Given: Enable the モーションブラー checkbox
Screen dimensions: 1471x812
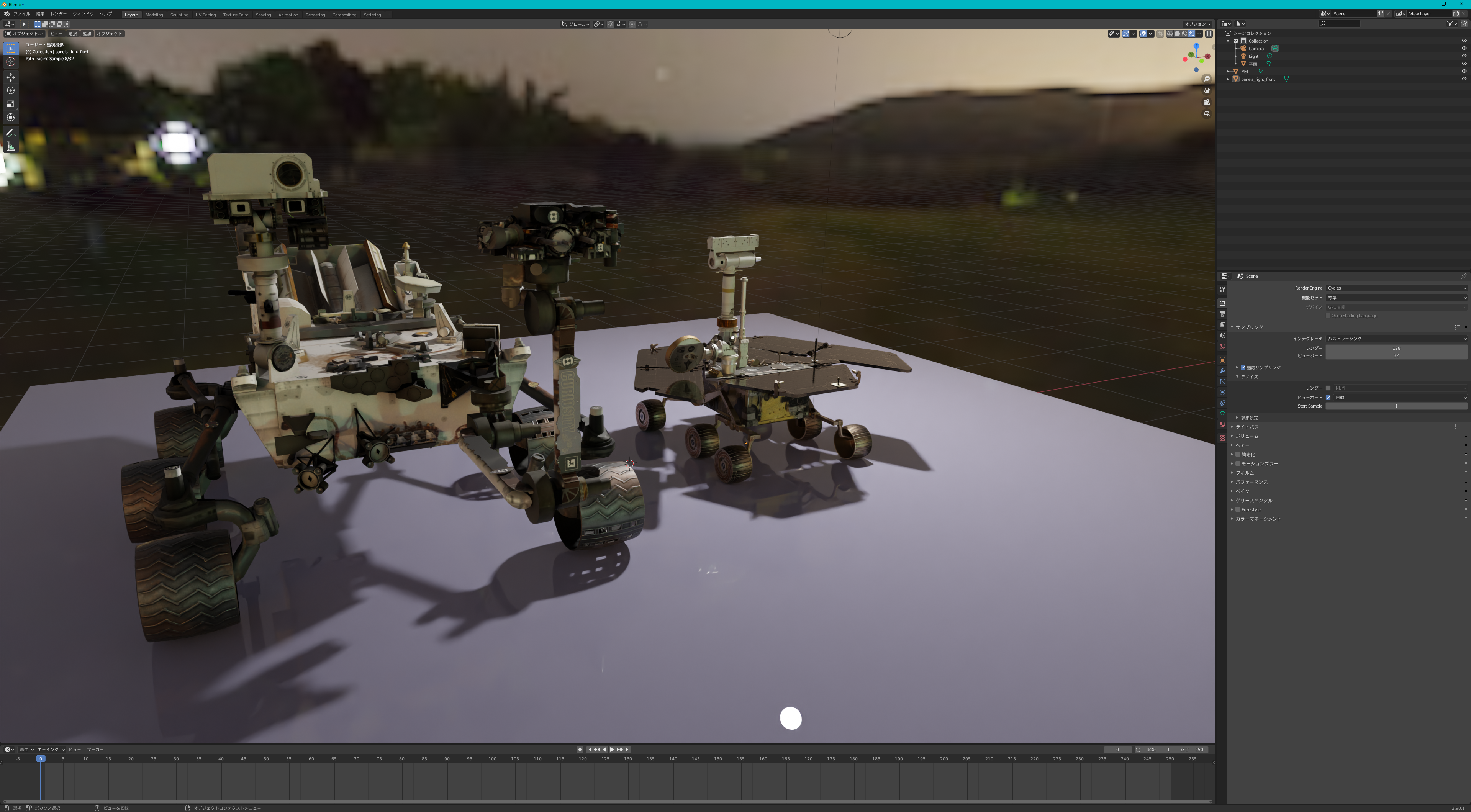Looking at the screenshot, I should 1237,464.
